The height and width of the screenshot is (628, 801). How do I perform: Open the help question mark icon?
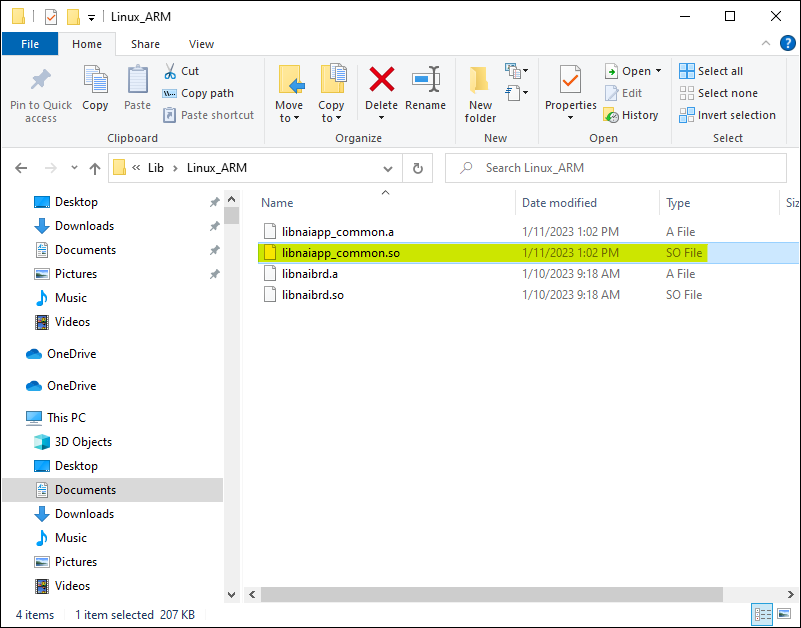click(787, 43)
